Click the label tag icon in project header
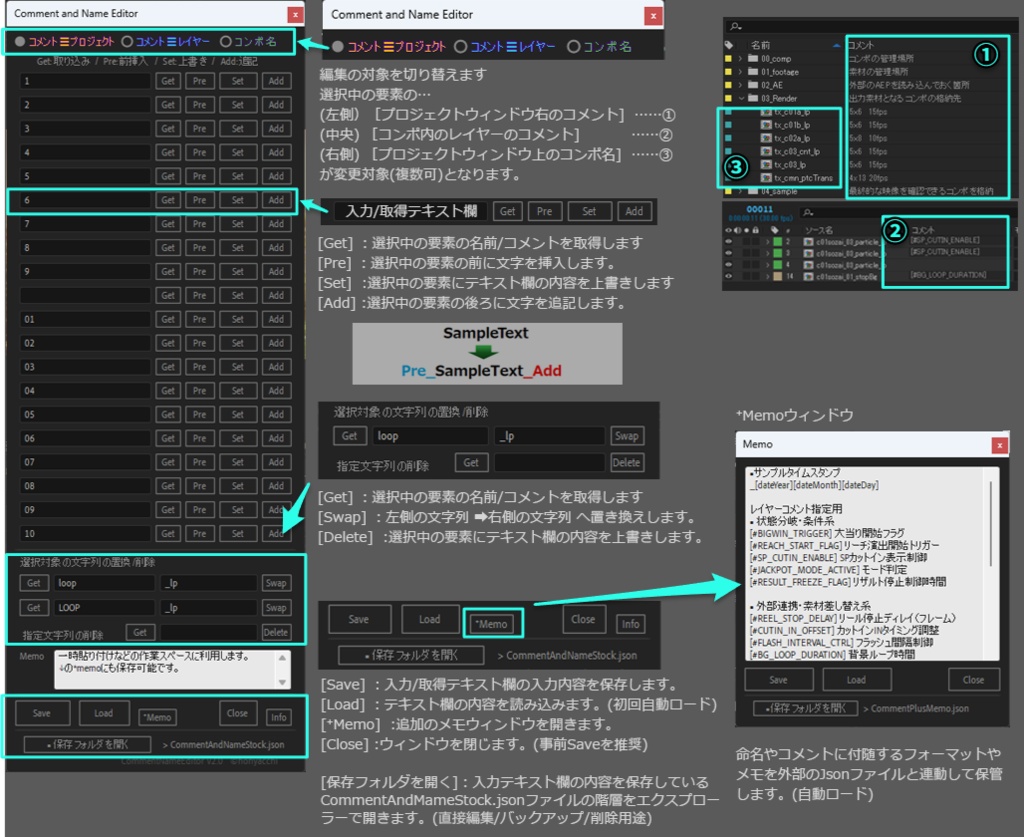 click(x=729, y=45)
